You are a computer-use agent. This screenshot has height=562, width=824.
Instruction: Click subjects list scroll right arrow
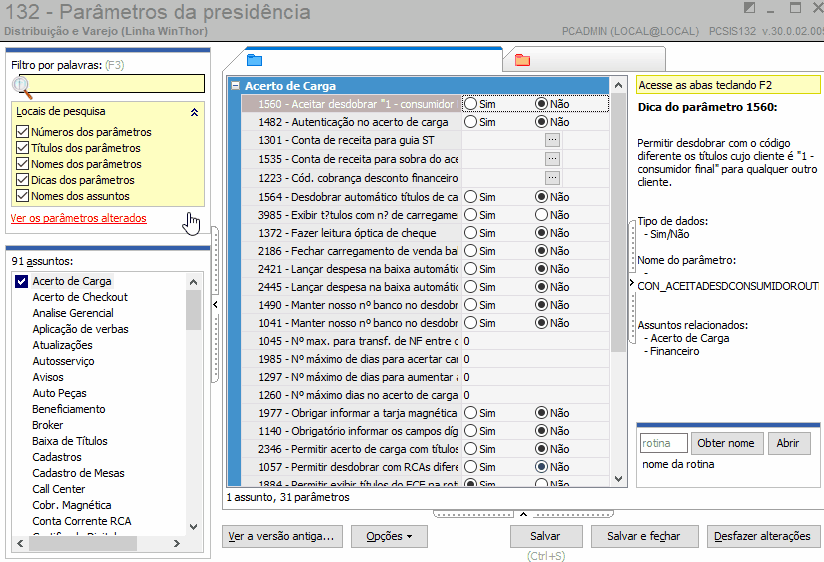click(177, 544)
